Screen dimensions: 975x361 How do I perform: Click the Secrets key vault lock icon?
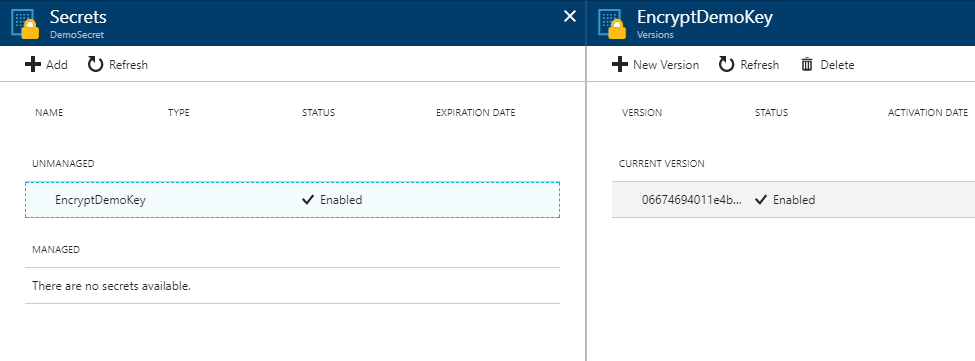(25, 23)
